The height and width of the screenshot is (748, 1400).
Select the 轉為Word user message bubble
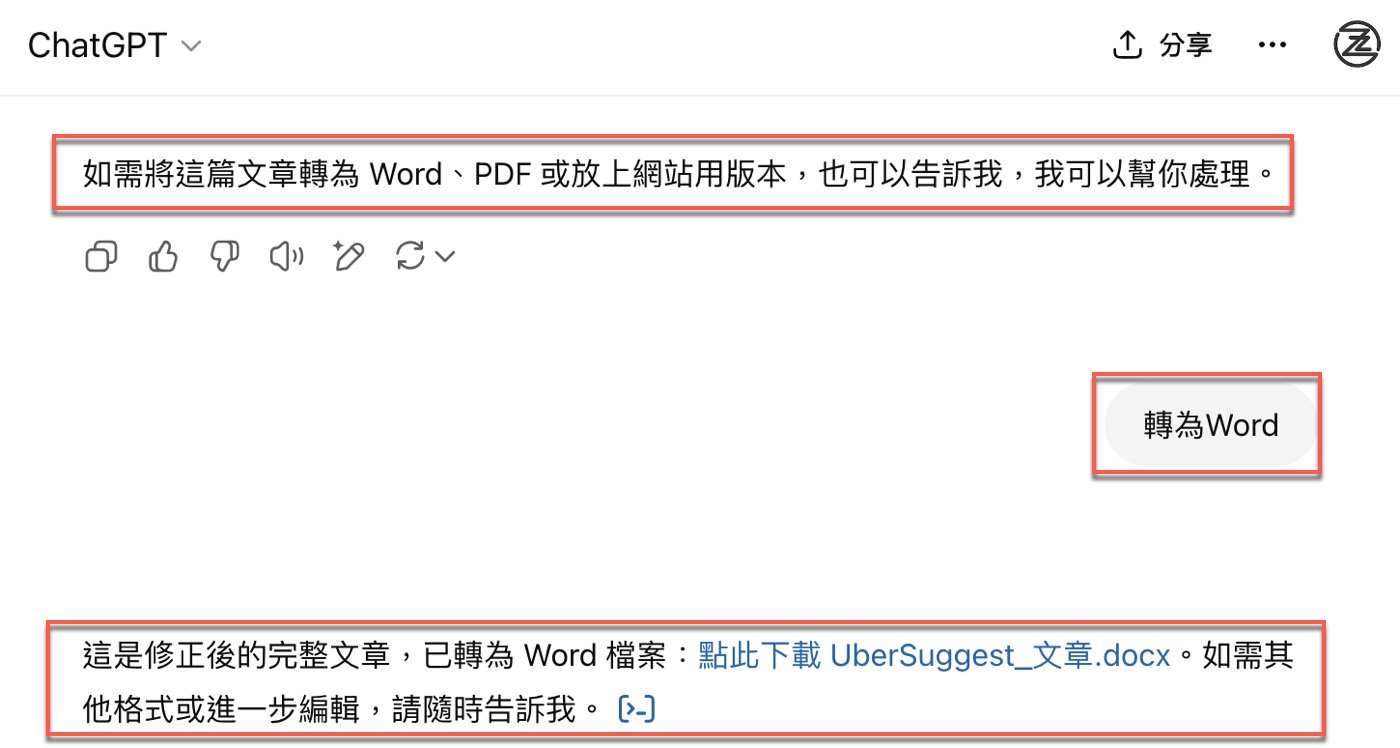click(1210, 425)
